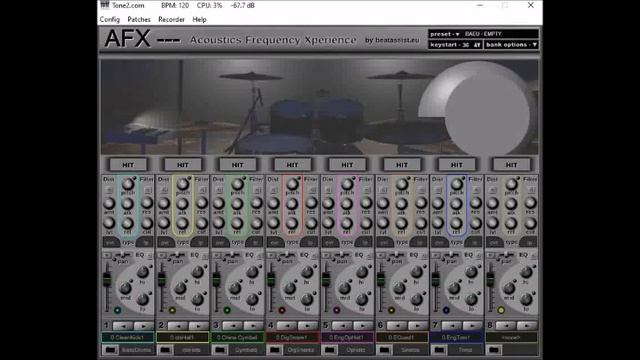Open the Recorder menu

coord(171,20)
